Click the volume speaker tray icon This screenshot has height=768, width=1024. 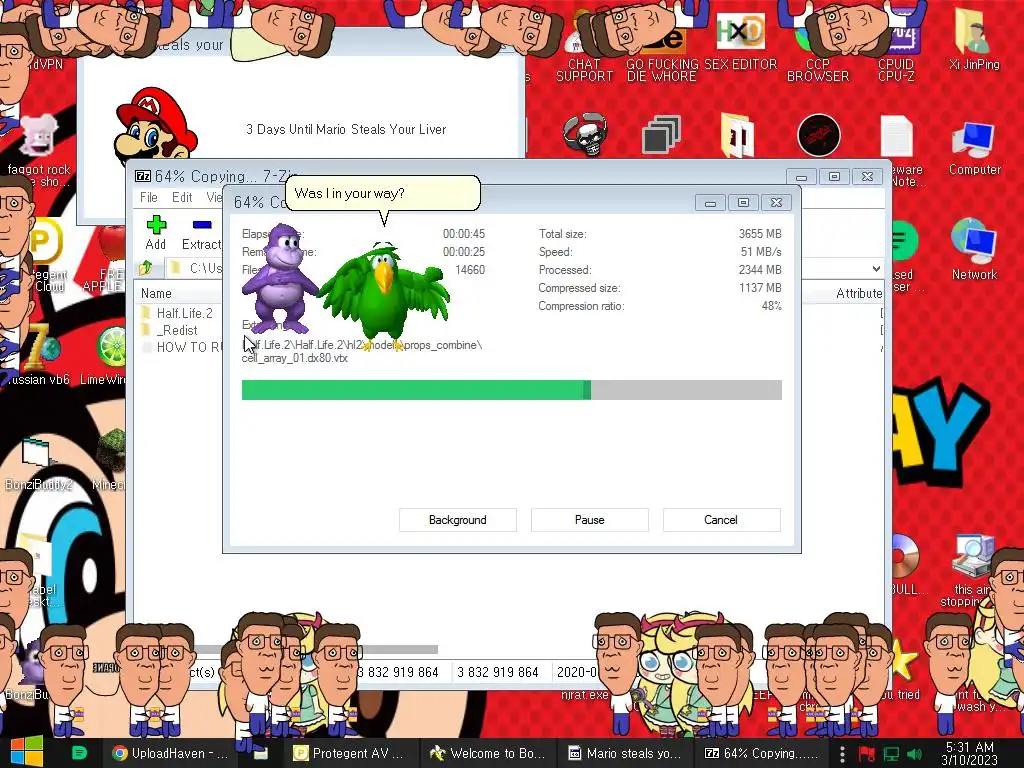click(x=915, y=754)
